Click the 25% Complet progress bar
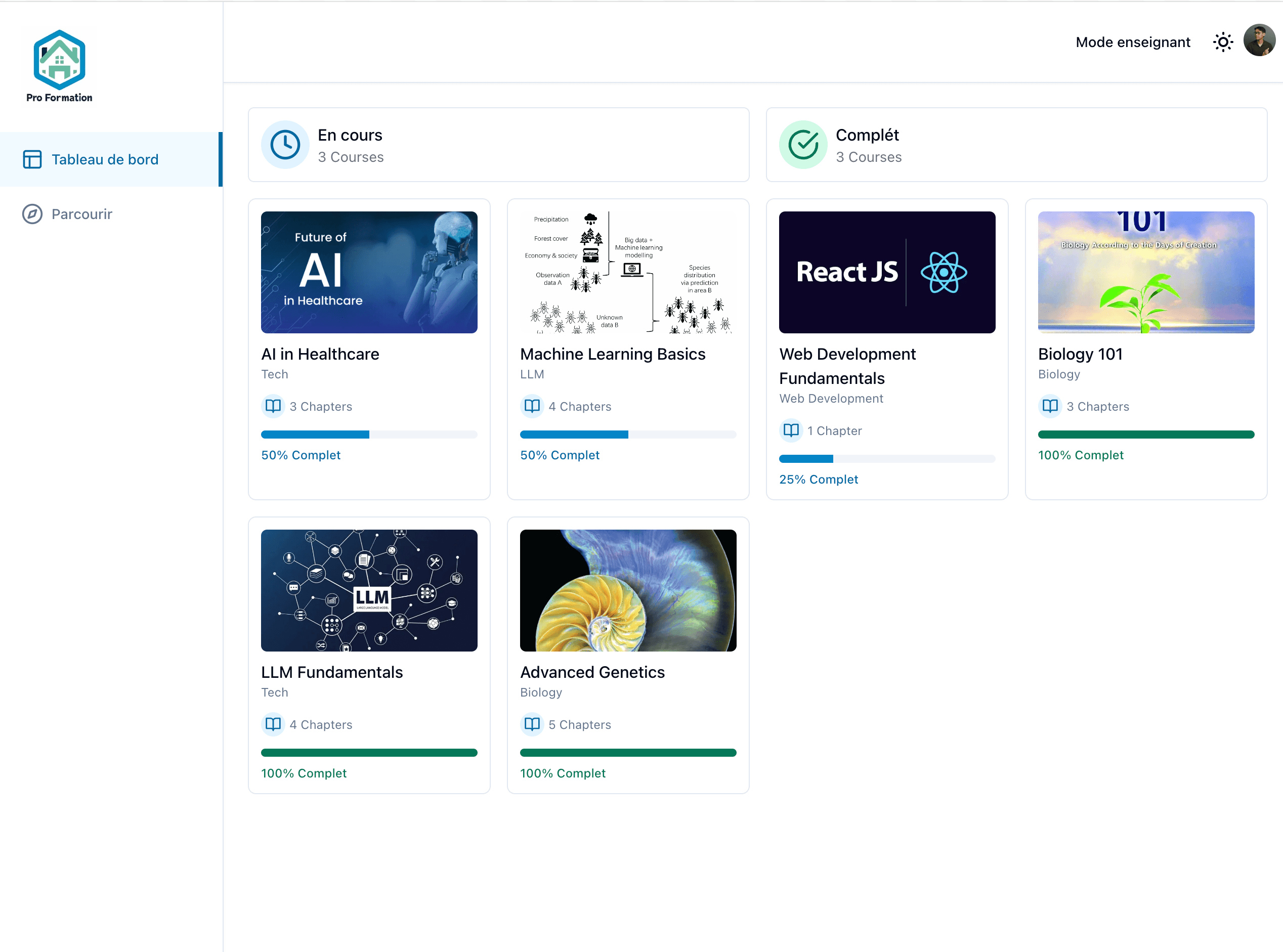1283x952 pixels. [x=887, y=459]
